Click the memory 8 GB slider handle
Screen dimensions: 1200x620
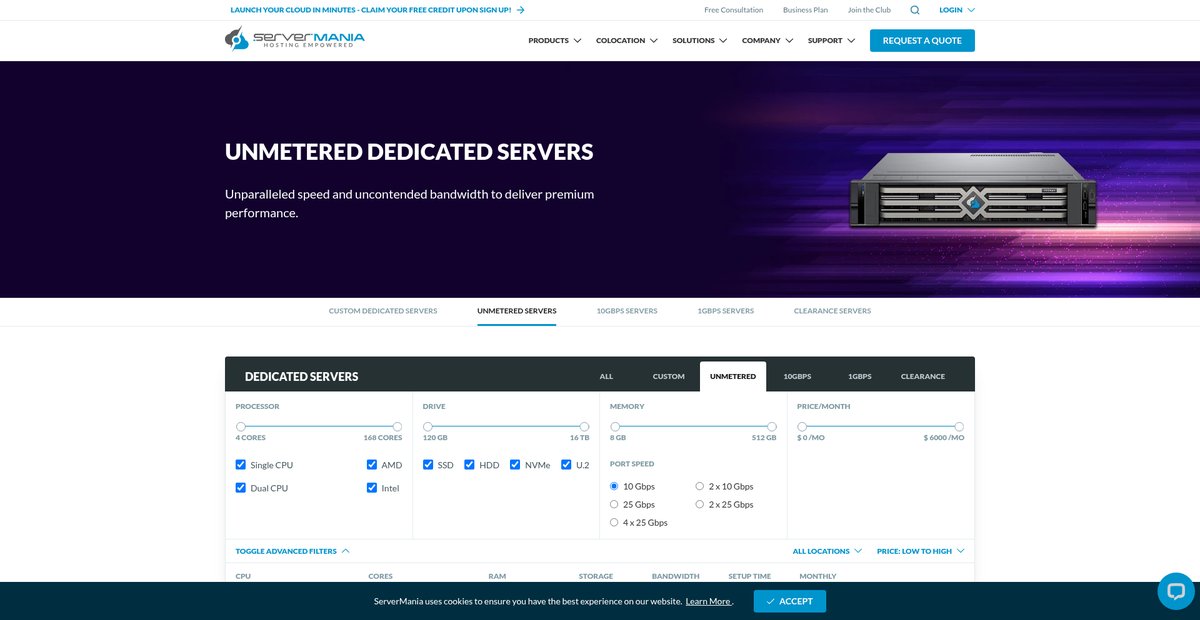click(x=615, y=427)
